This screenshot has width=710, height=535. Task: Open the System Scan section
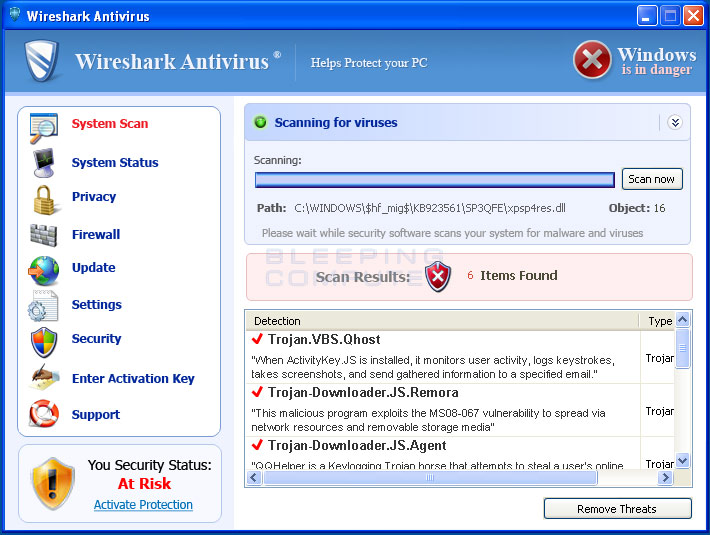coord(110,124)
